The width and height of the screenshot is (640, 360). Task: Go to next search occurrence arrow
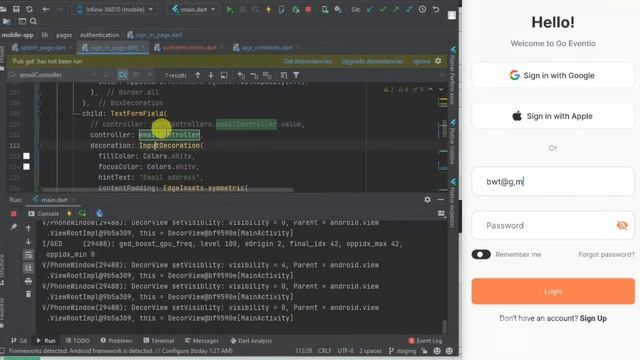(x=211, y=75)
